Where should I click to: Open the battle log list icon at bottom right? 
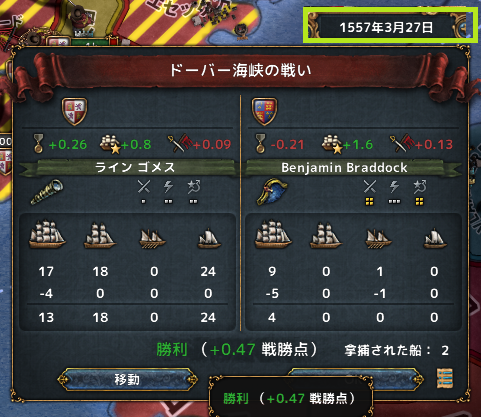(x=445, y=378)
